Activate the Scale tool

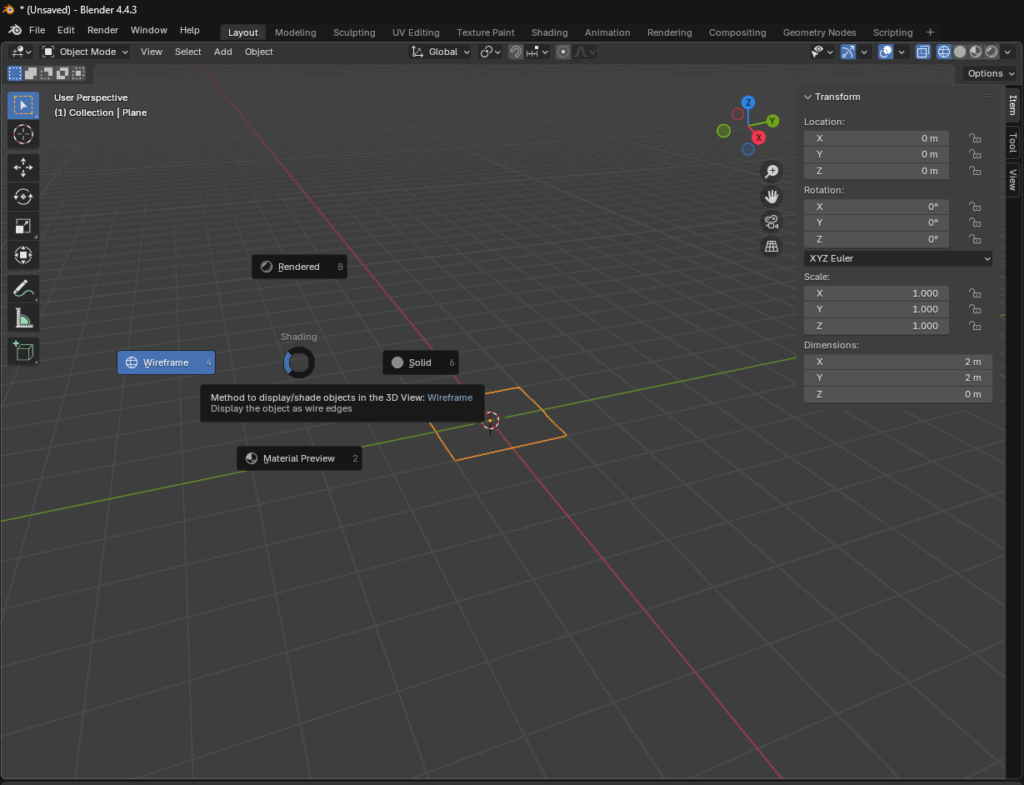pyautogui.click(x=23, y=226)
